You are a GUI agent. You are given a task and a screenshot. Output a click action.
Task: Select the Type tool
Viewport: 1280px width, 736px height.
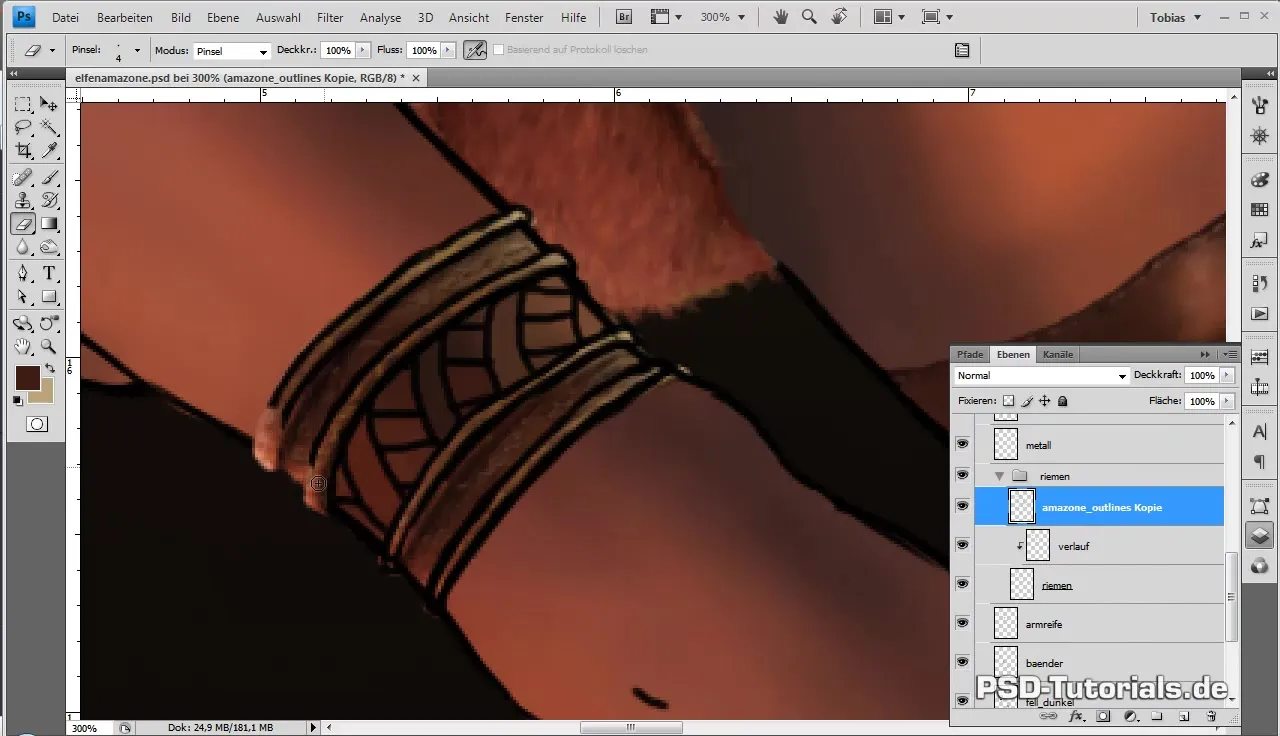49,274
